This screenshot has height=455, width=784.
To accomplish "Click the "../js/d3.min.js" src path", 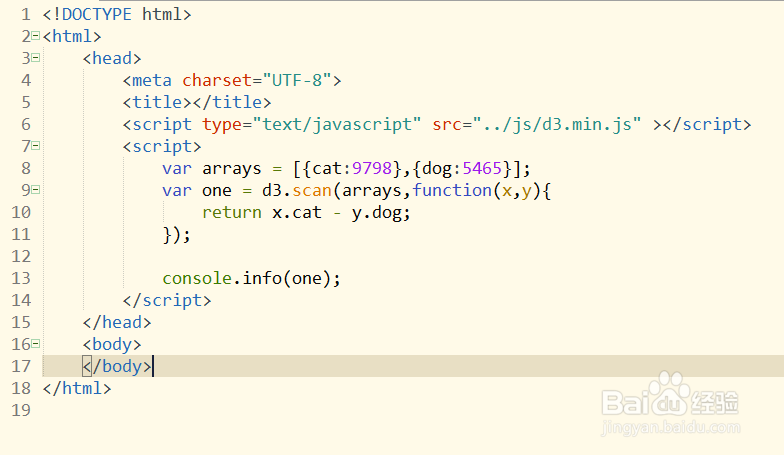I will [x=557, y=124].
